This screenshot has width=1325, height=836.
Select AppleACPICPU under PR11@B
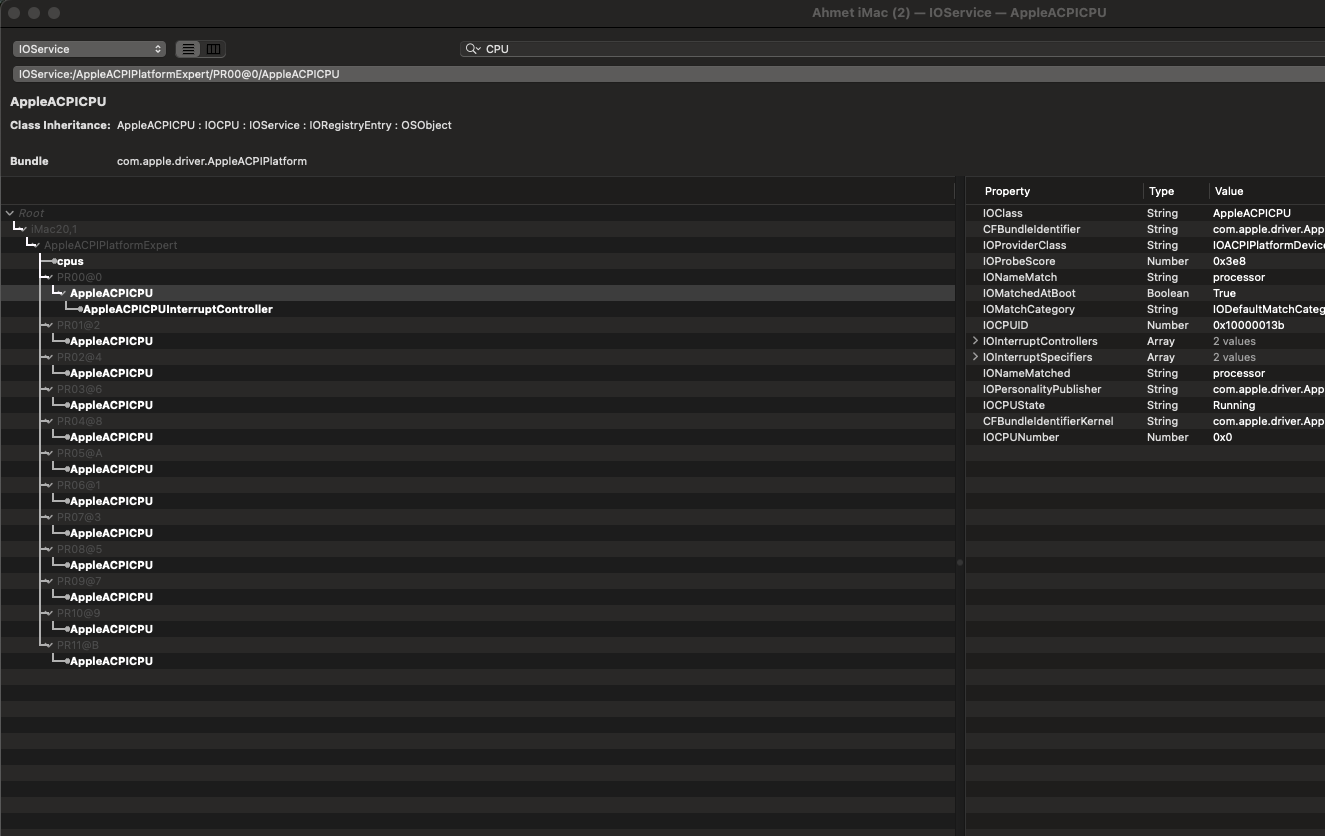[111, 661]
